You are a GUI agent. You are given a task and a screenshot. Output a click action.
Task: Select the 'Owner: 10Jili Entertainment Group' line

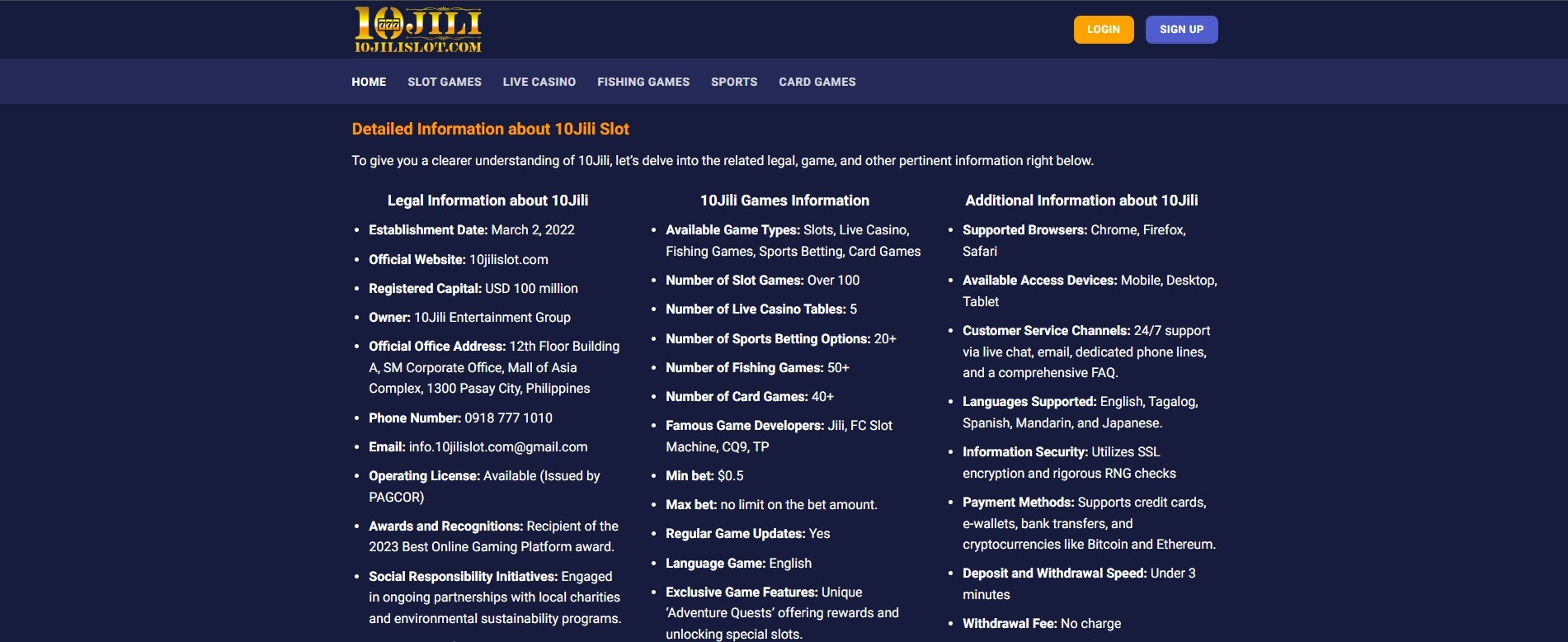point(469,317)
